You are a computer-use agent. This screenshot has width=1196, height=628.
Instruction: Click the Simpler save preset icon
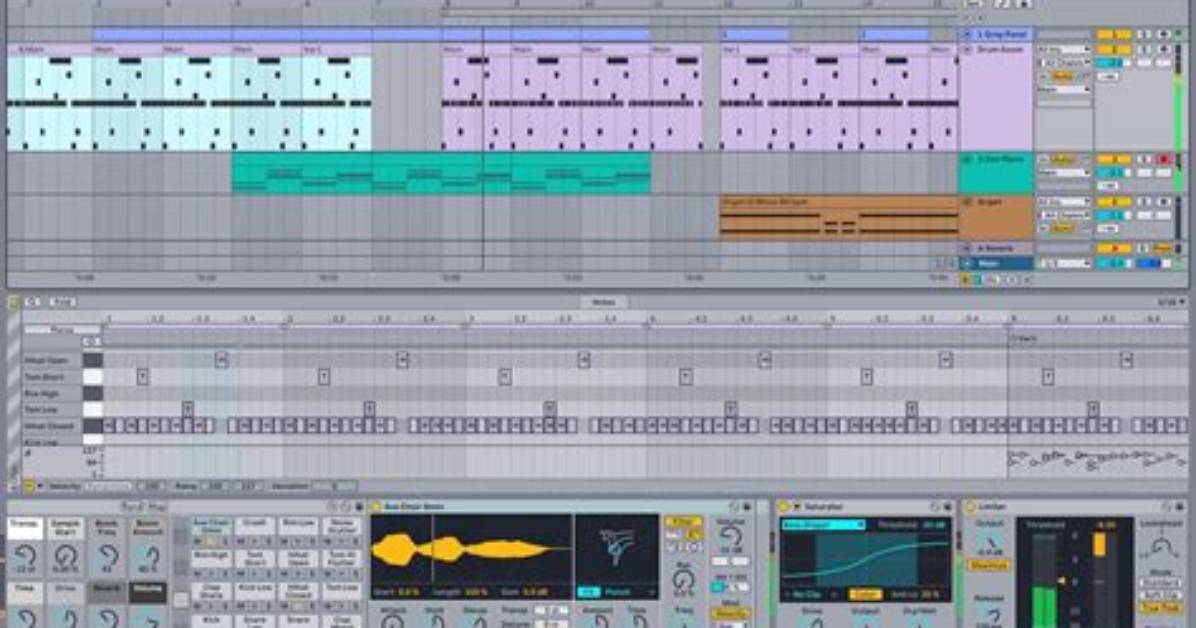pos(748,507)
